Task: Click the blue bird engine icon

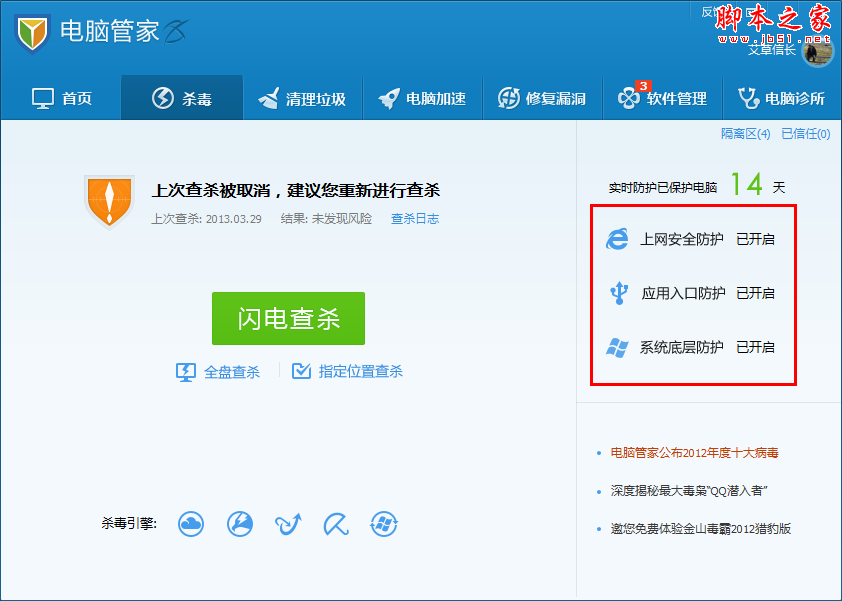Action: [288, 524]
